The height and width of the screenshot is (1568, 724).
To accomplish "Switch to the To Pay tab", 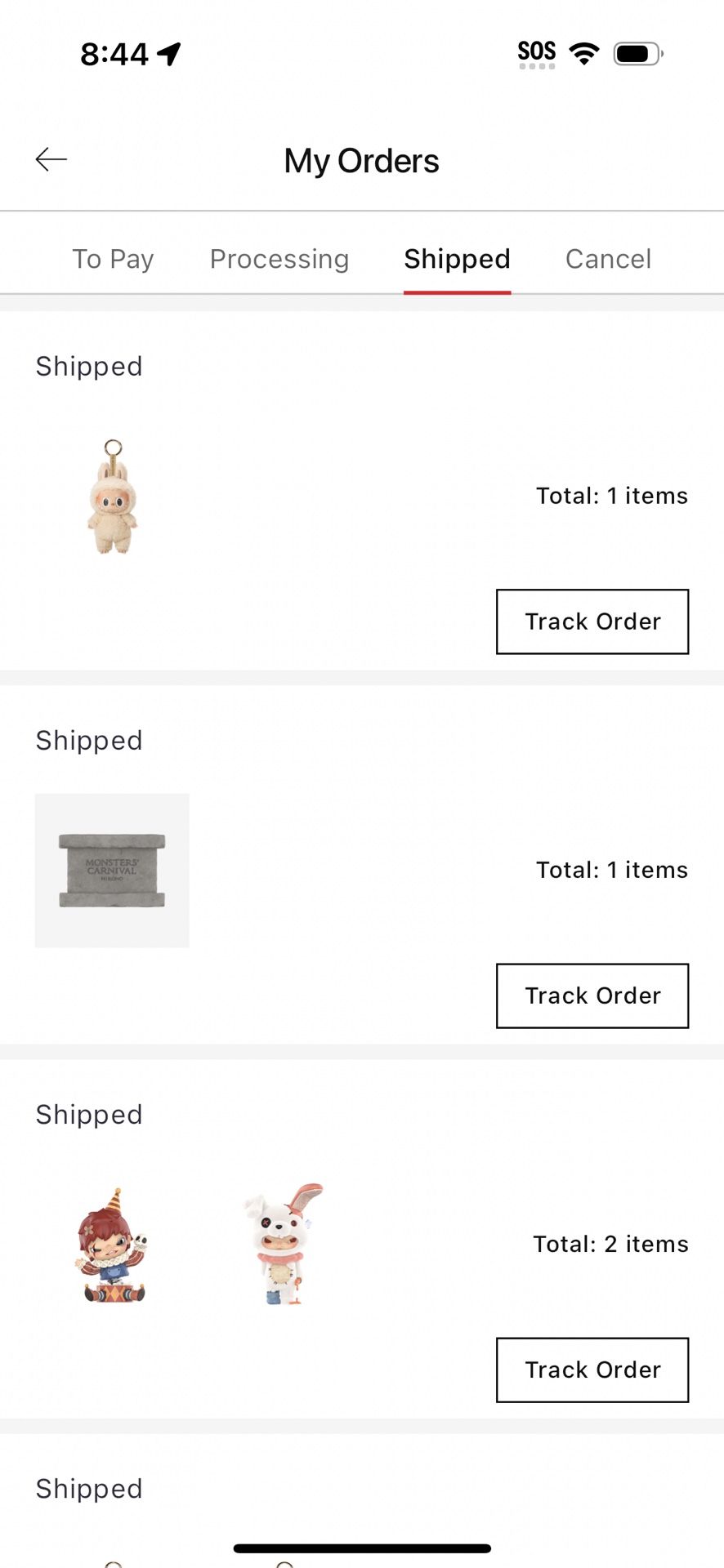I will pos(113,259).
